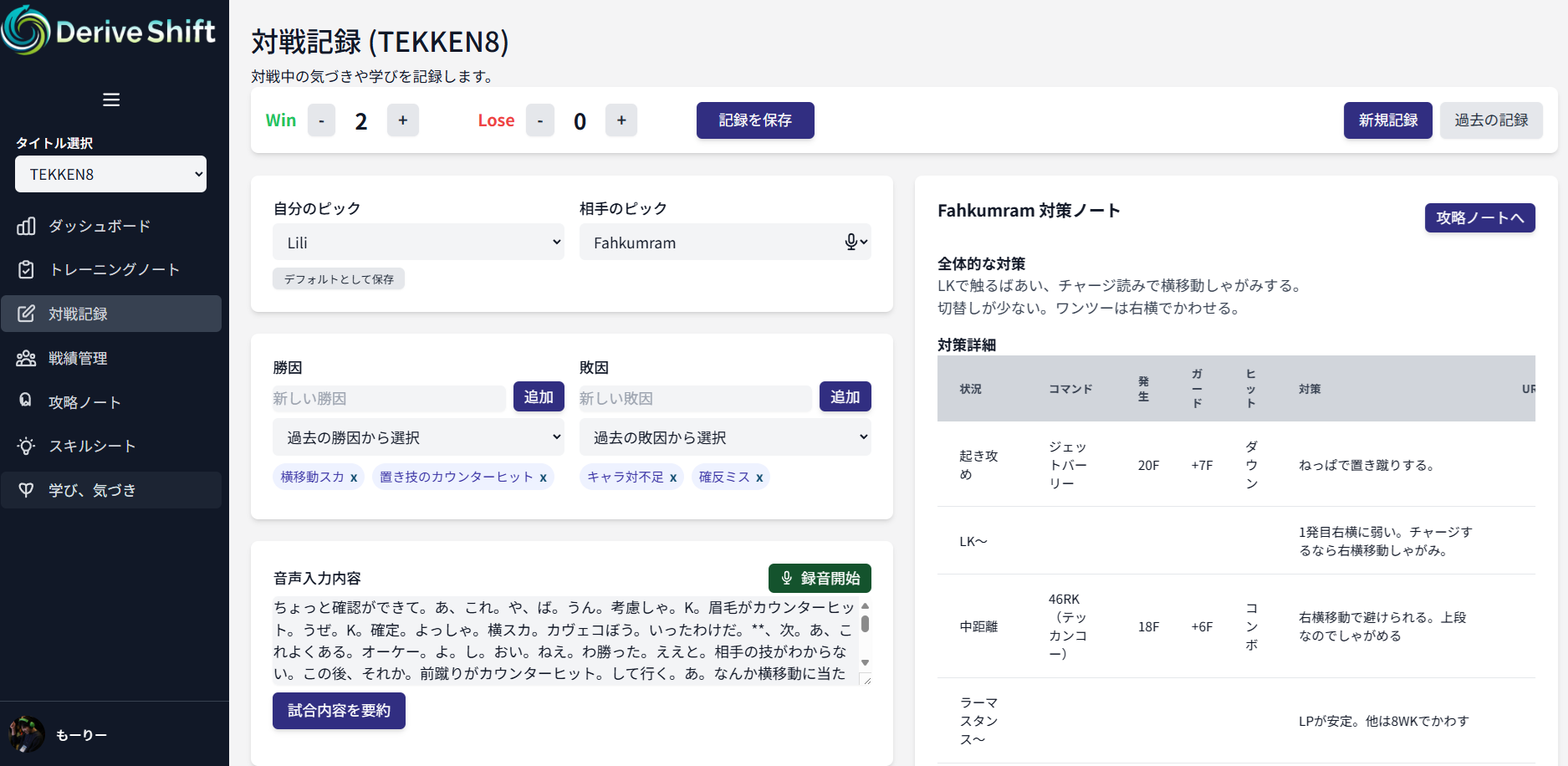The width and height of the screenshot is (1568, 766).
Task: Click the user avatar もーりー
Action: point(27,734)
